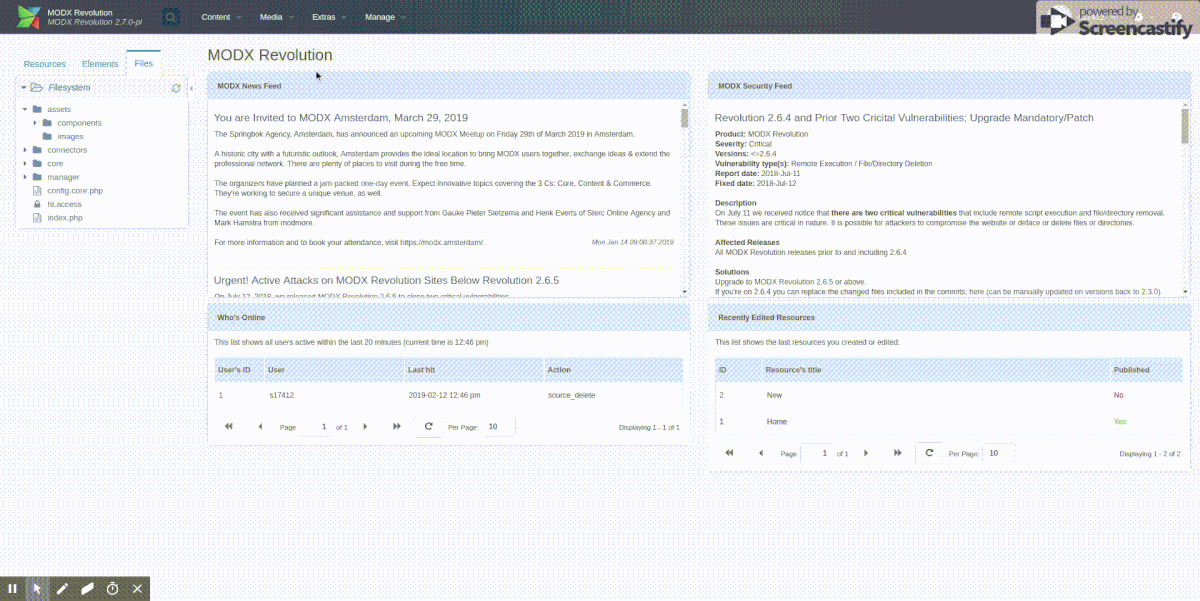This screenshot has height=601, width=1200.
Task: Open the Urgent Active Attacks news article
Action: 386,280
